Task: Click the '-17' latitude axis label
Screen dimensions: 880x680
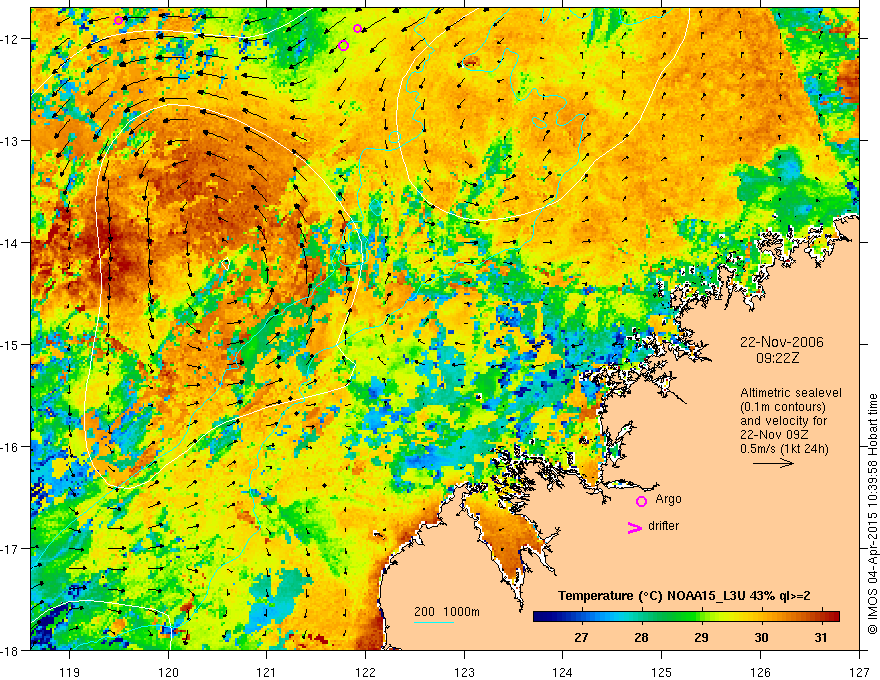Action: click(10, 549)
